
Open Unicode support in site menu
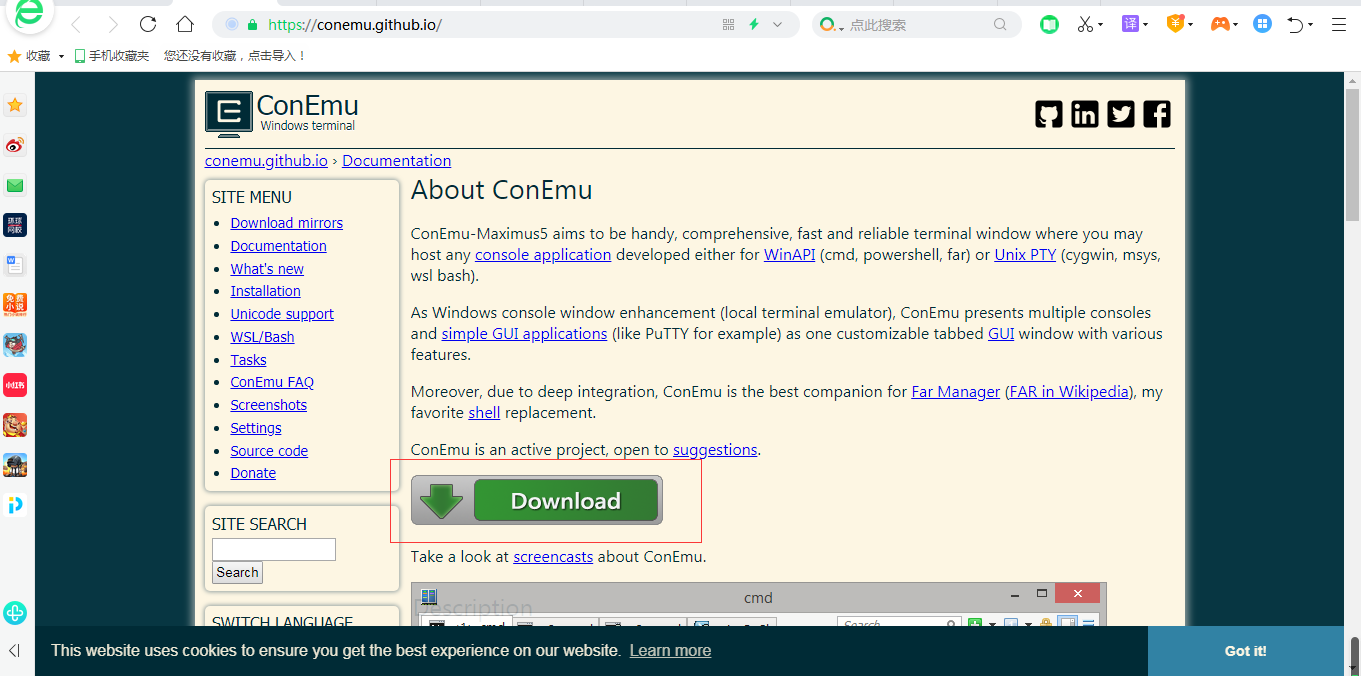click(x=282, y=314)
